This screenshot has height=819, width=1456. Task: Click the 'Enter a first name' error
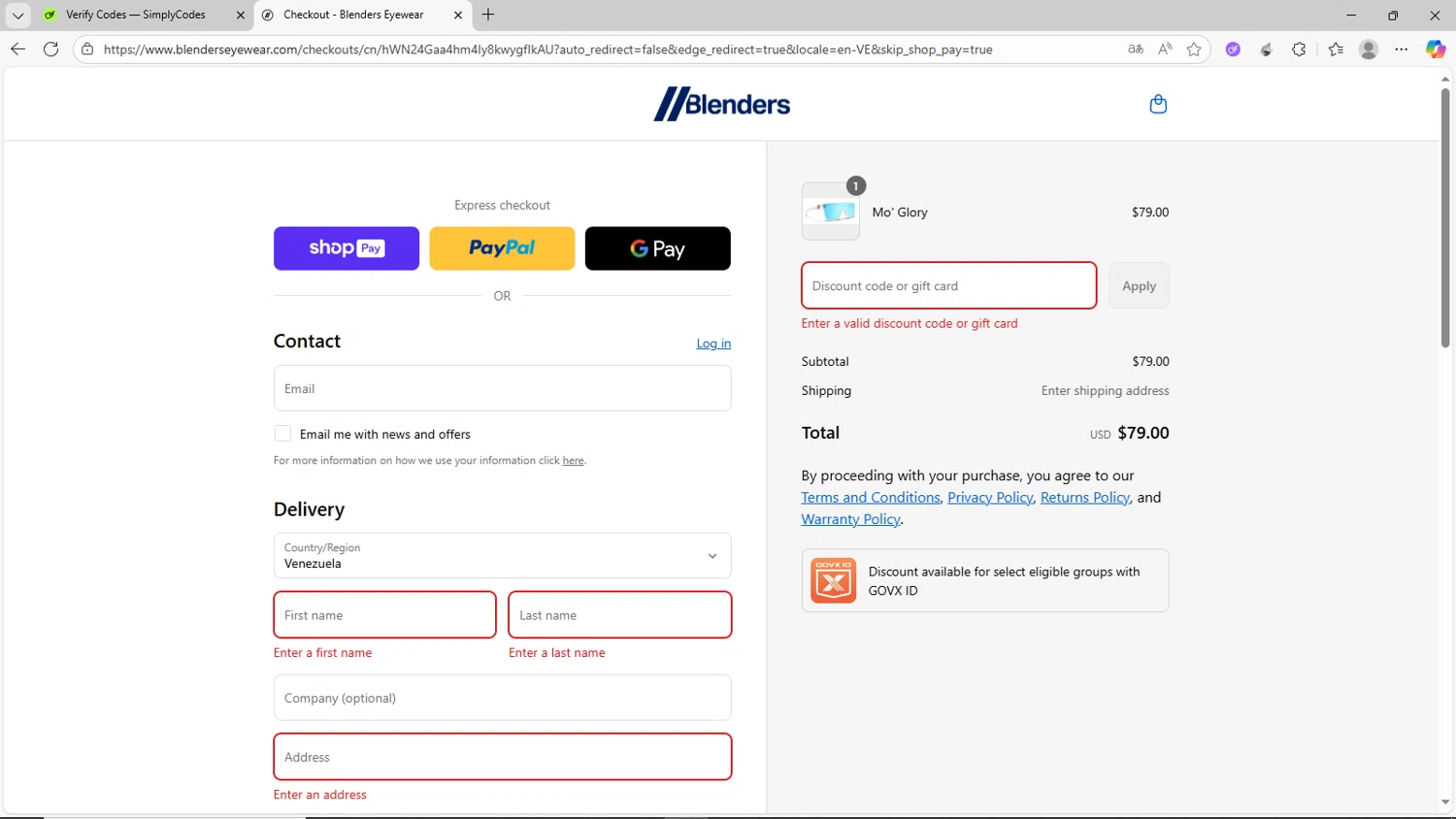[322, 652]
